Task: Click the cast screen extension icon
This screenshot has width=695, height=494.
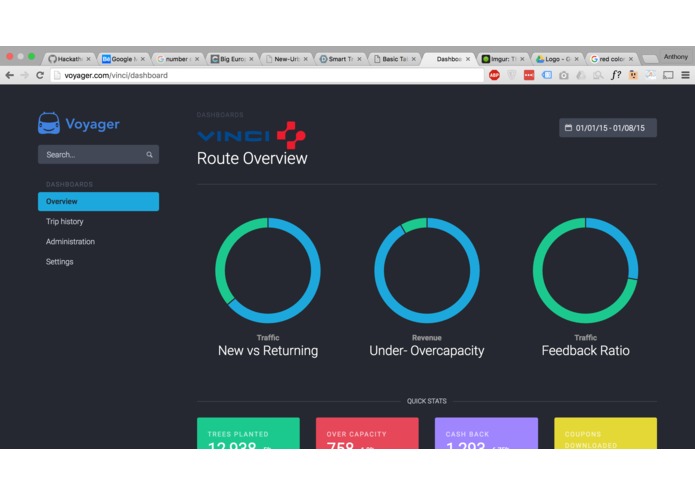Action: click(x=668, y=75)
